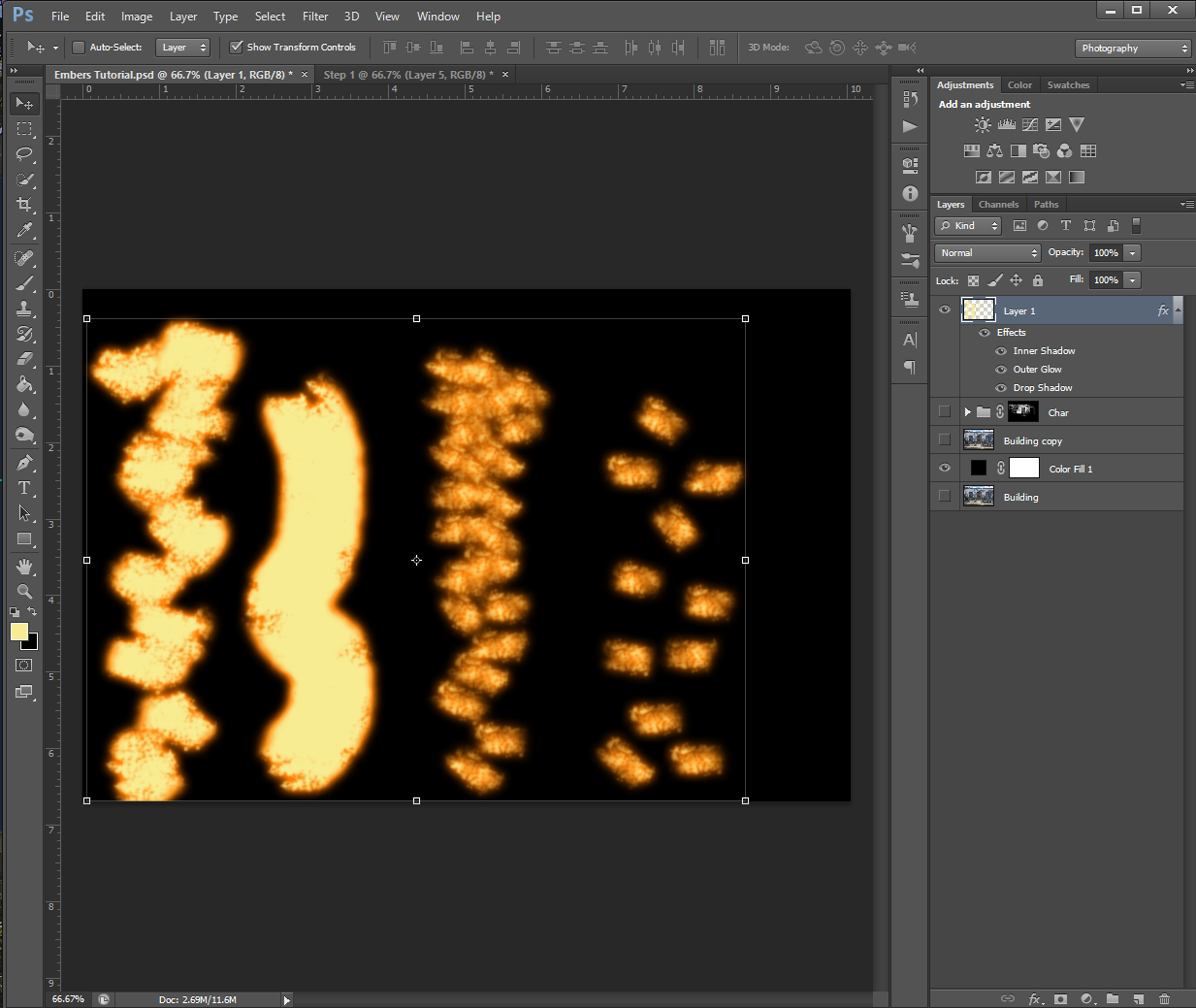Select the Rectangular Marquee tool
This screenshot has height=1008, width=1196.
coord(24,129)
